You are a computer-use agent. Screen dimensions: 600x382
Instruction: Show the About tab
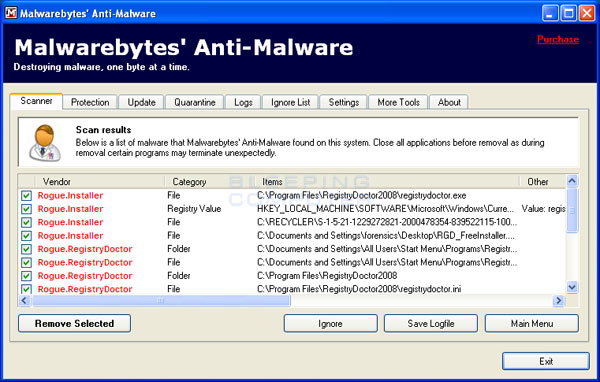(x=449, y=102)
